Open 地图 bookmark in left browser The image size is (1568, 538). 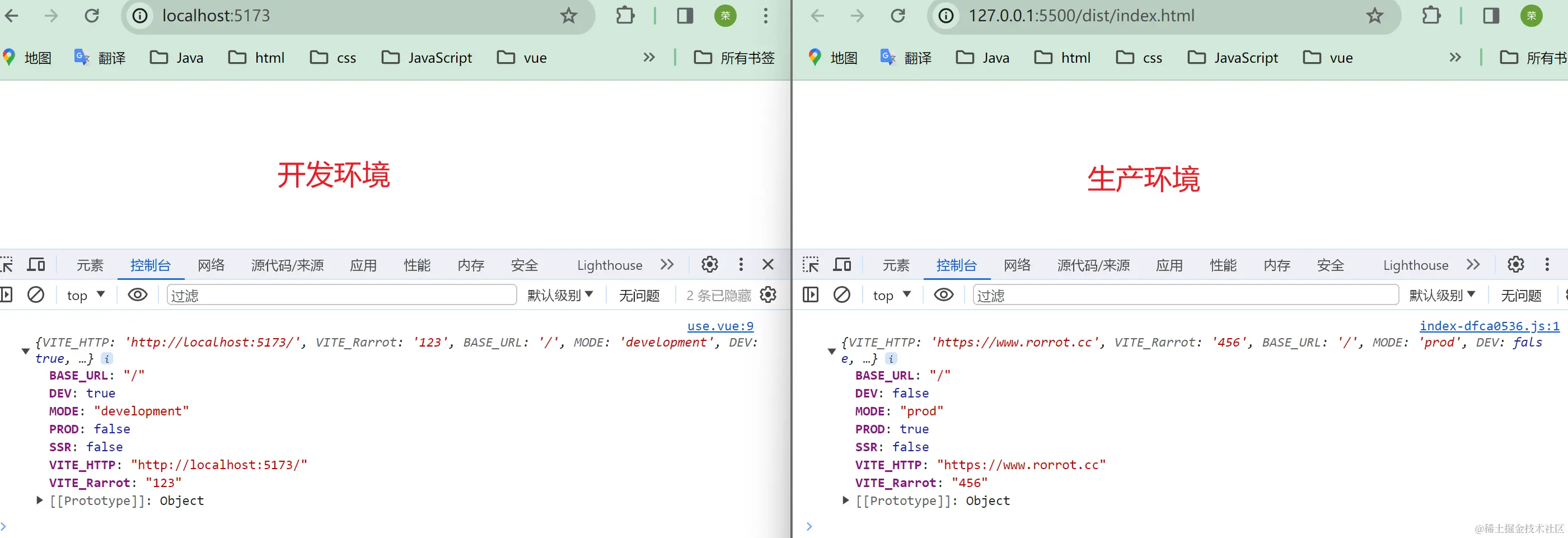point(27,58)
